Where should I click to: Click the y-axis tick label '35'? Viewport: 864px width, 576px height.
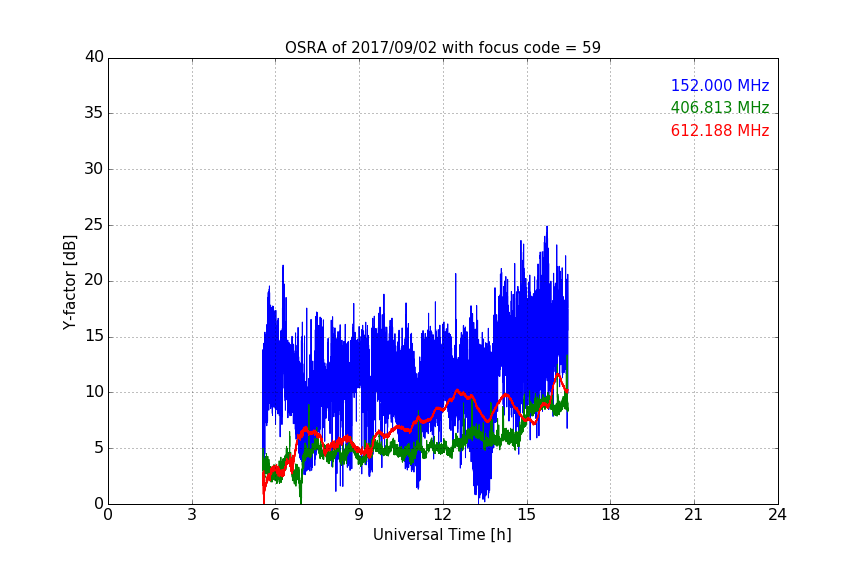pos(94,113)
